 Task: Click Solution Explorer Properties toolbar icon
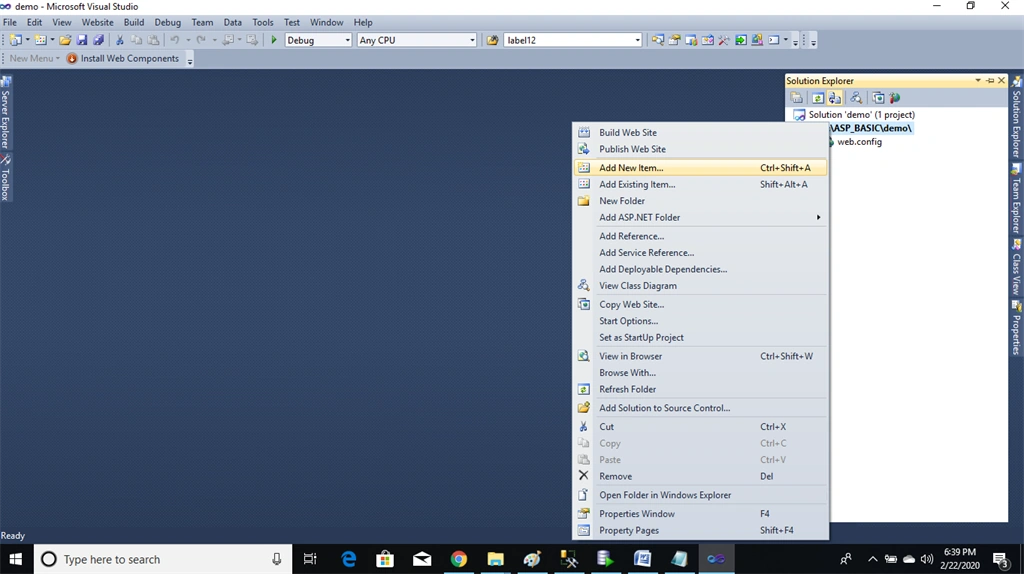click(797, 98)
